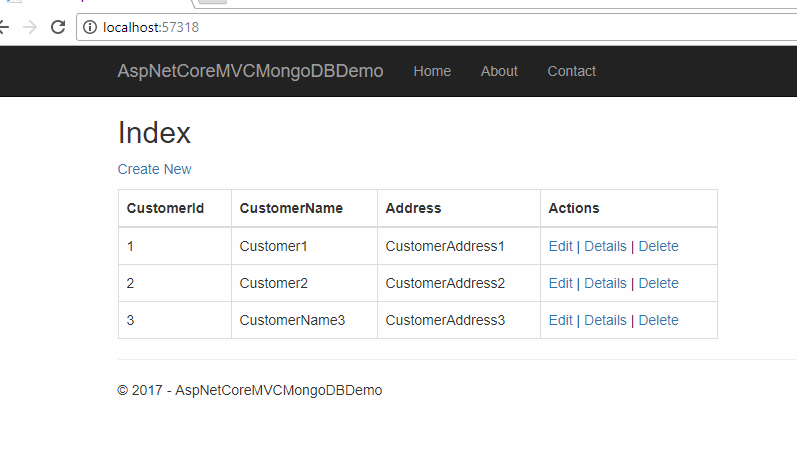Viewport: 797px width, 462px height.
Task: Focus the localhost:57318 address bar
Action: 437,27
